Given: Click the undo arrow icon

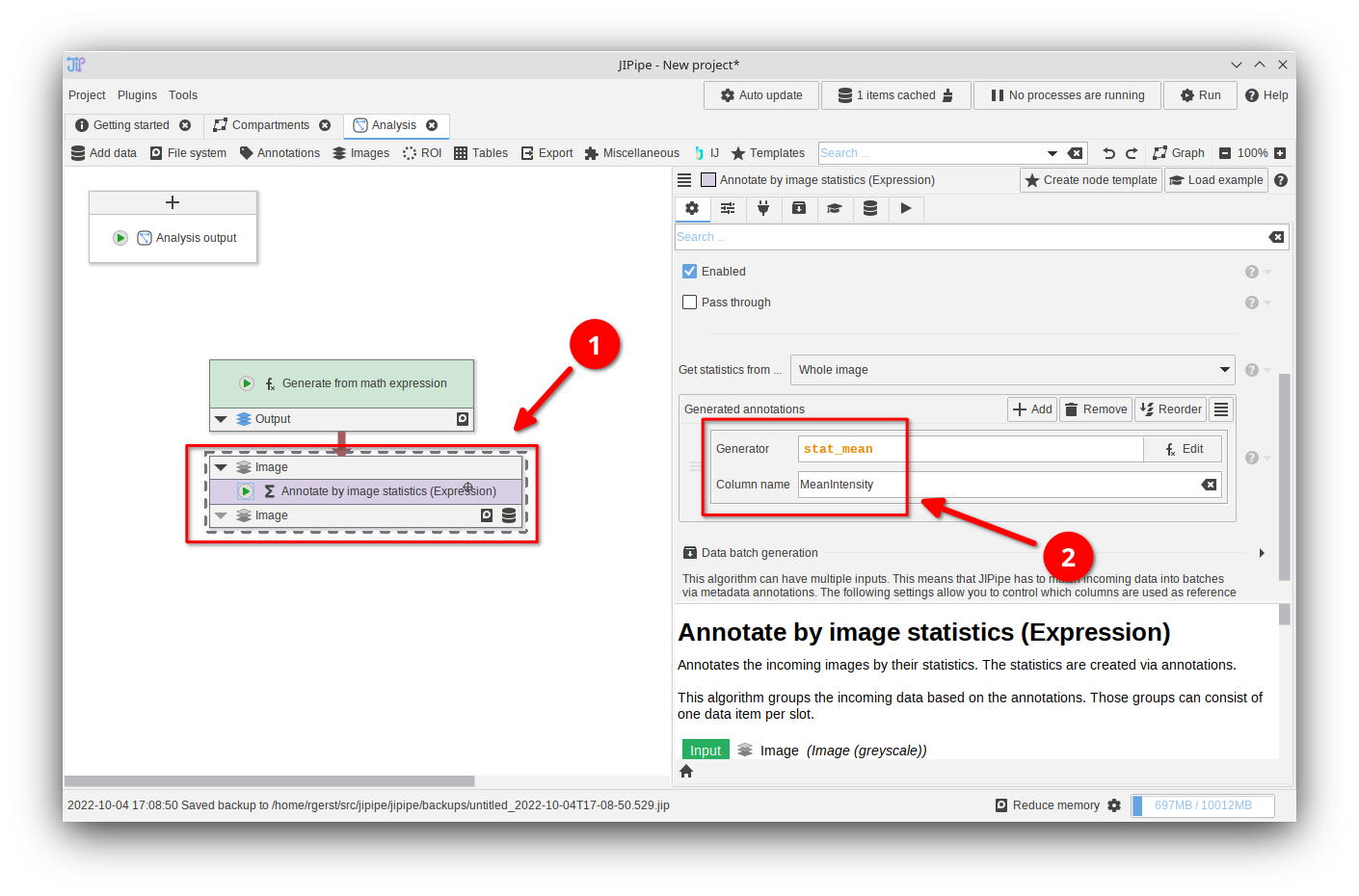Looking at the screenshot, I should 1108,153.
